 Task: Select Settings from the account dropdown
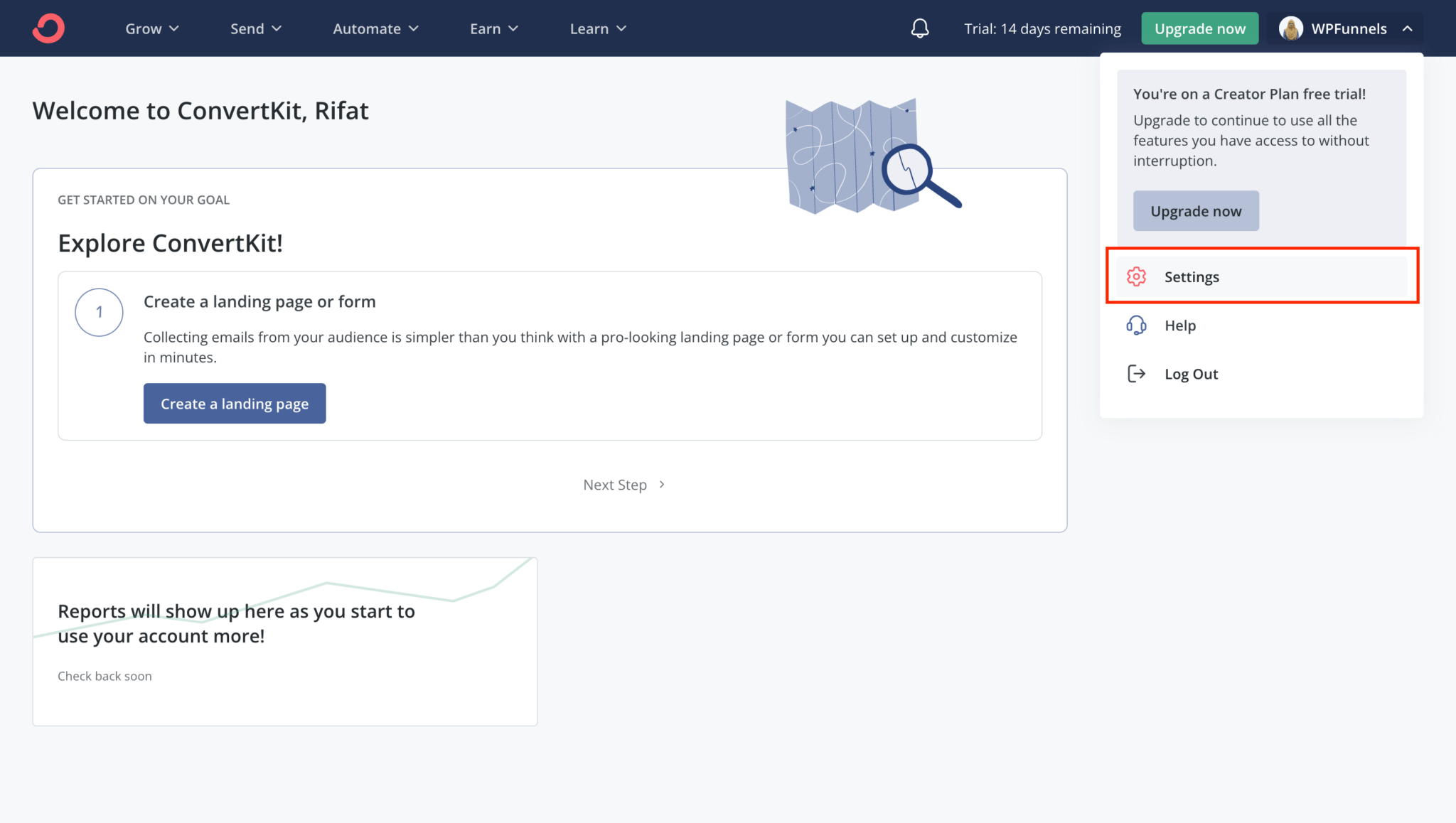(x=1192, y=276)
